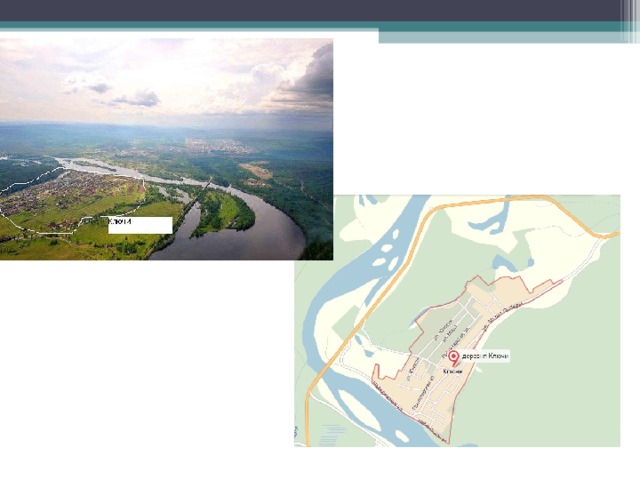
Task: Click the red location pin on the map
Action: coord(452,357)
